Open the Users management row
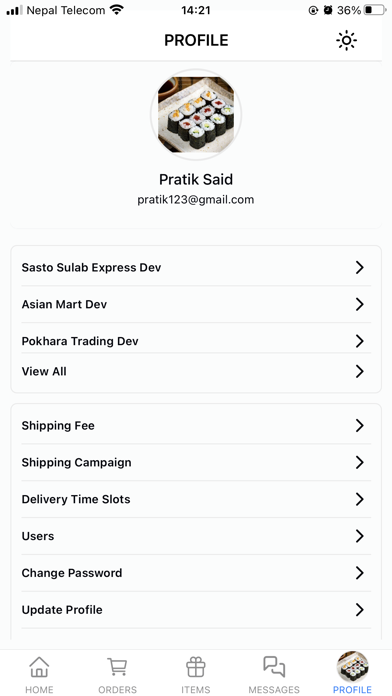Viewport: 392px width, 696px height. pyautogui.click(x=196, y=536)
